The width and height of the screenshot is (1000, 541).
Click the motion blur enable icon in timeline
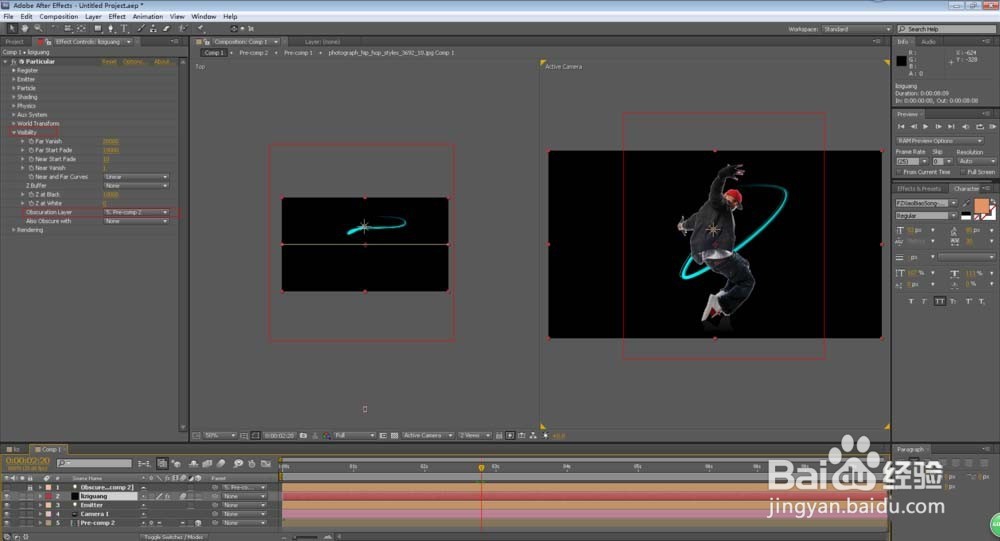point(221,464)
